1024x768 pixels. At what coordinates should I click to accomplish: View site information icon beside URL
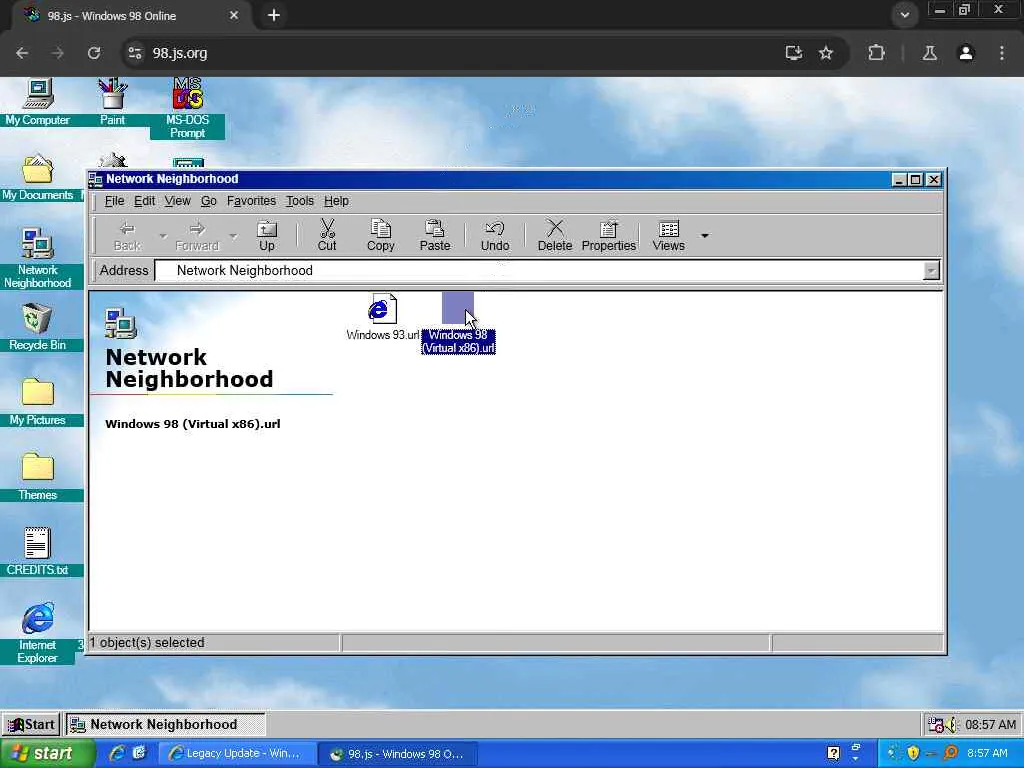[135, 53]
